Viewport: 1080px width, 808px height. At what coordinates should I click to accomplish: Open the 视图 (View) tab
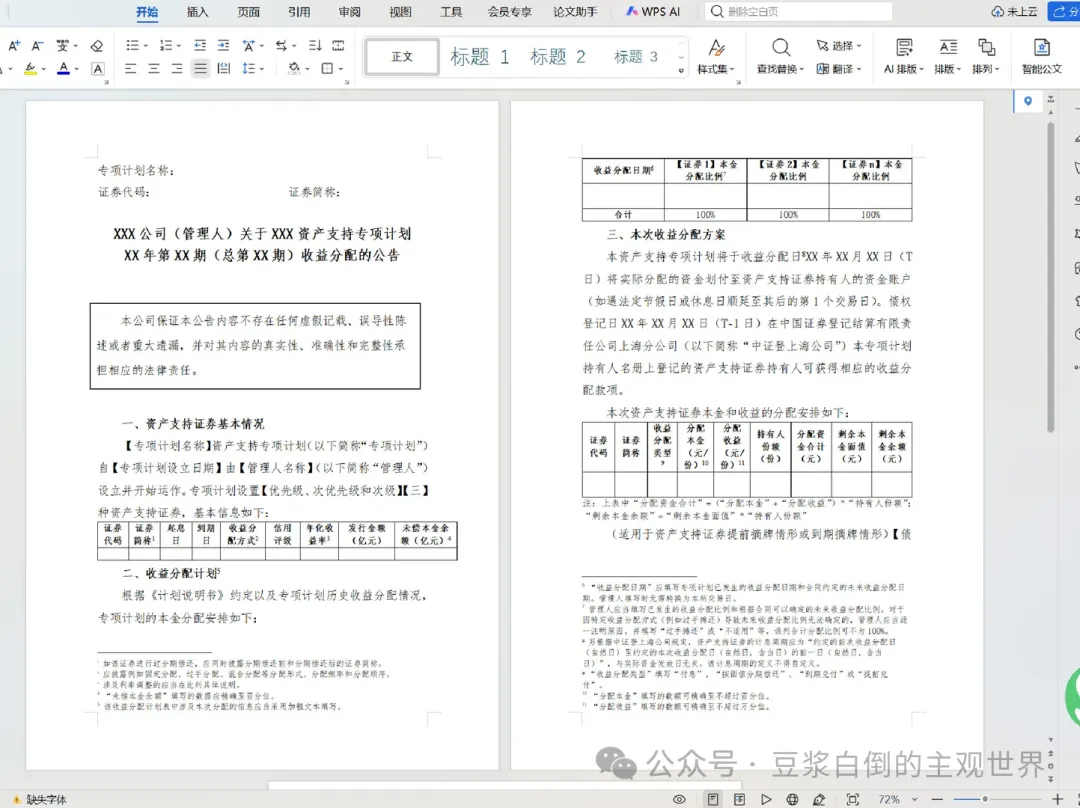(x=400, y=12)
